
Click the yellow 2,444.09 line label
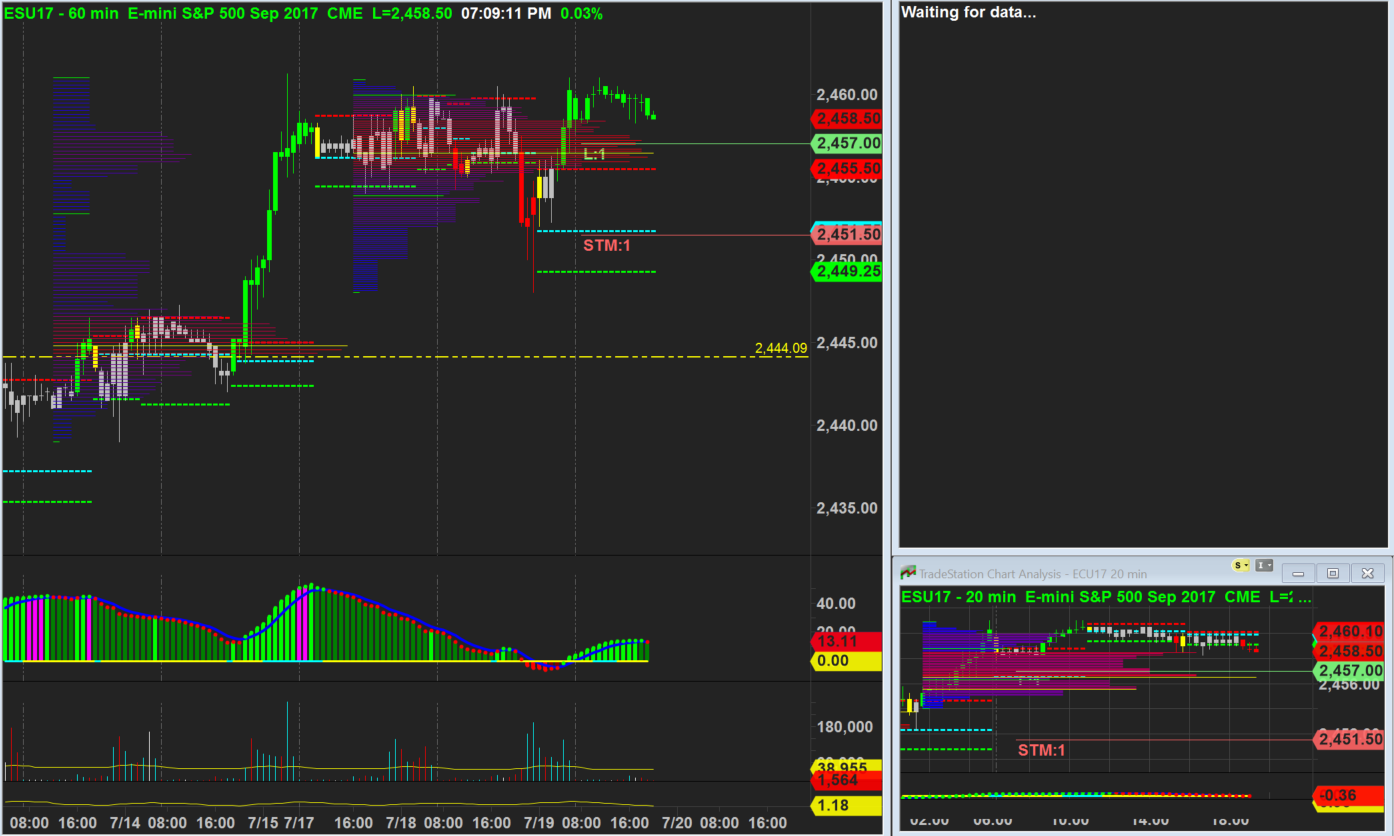coord(781,348)
